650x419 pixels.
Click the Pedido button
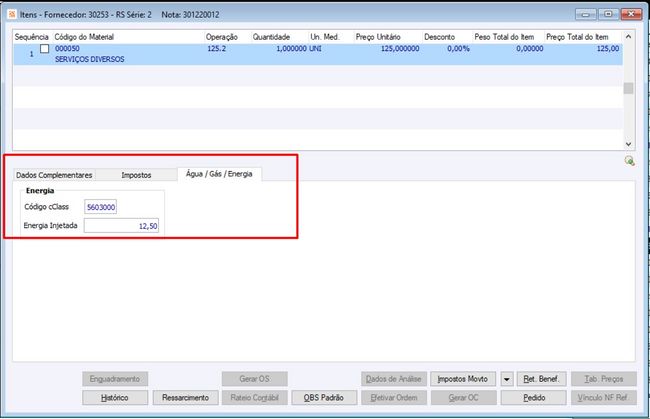coord(534,397)
